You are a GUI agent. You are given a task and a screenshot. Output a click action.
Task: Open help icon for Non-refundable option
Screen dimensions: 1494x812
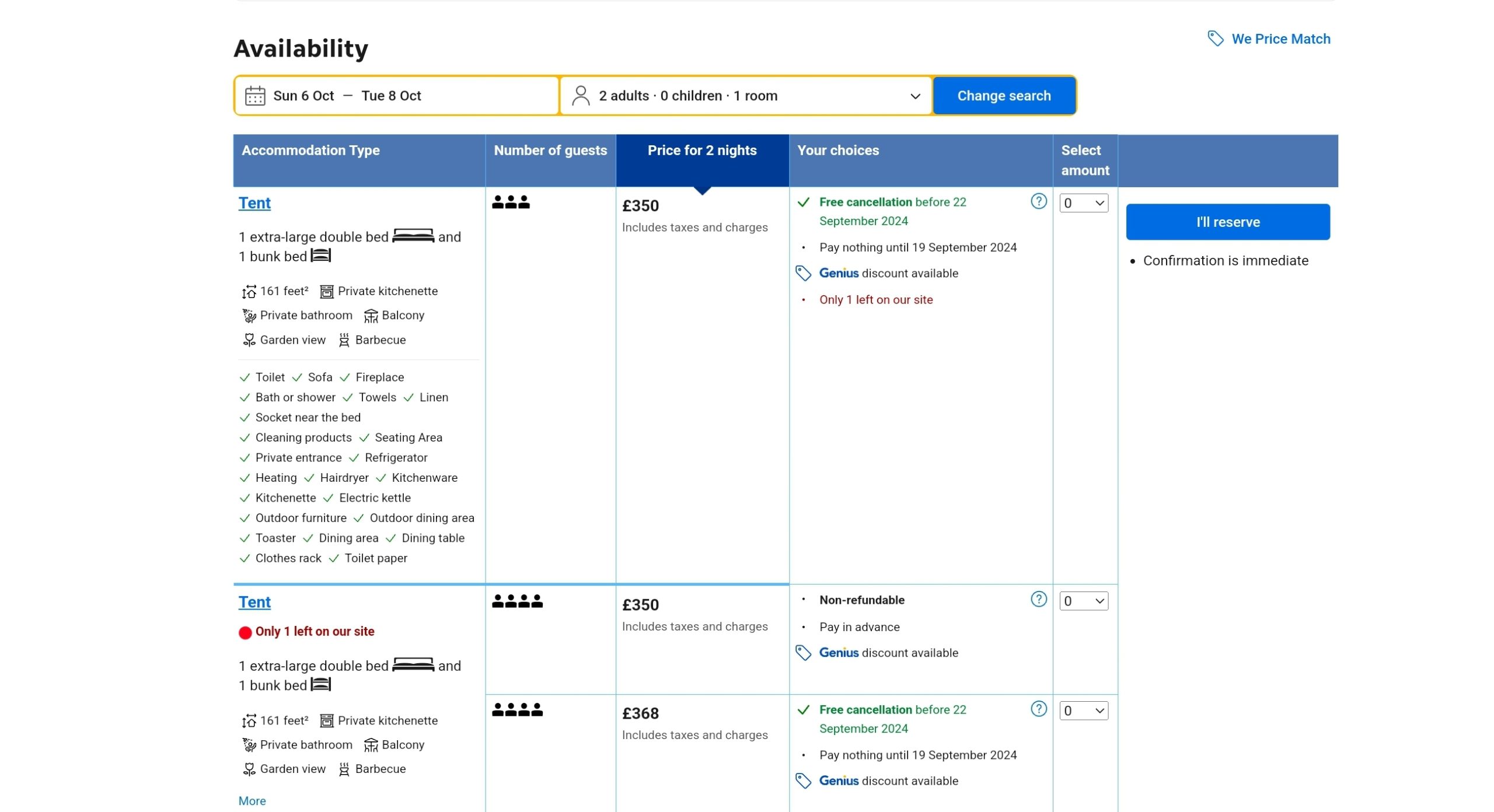[x=1039, y=599]
